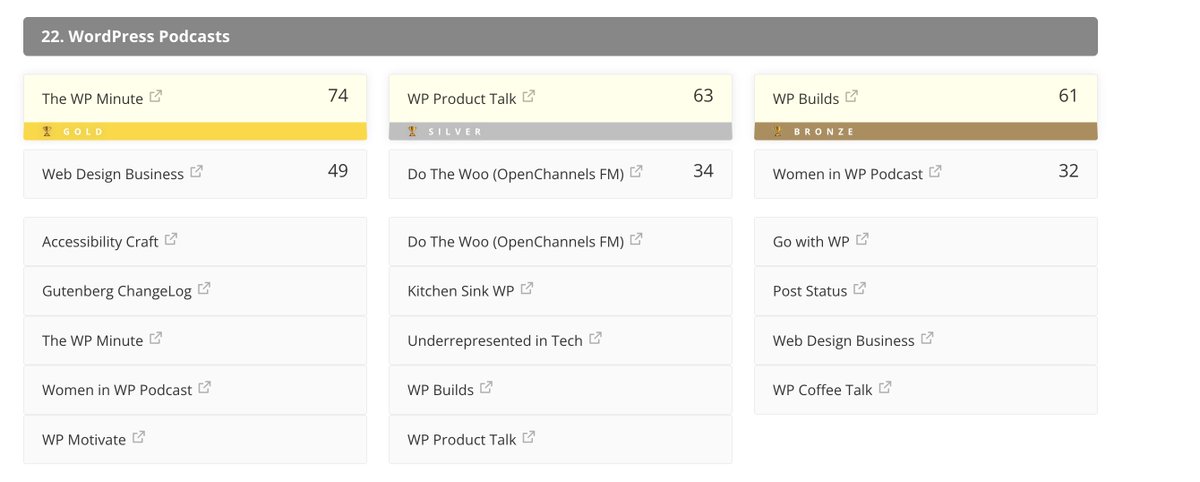Click external link icon beside Kitchen Sink WP
Screen dimensions: 1200x482
[x=527, y=289]
